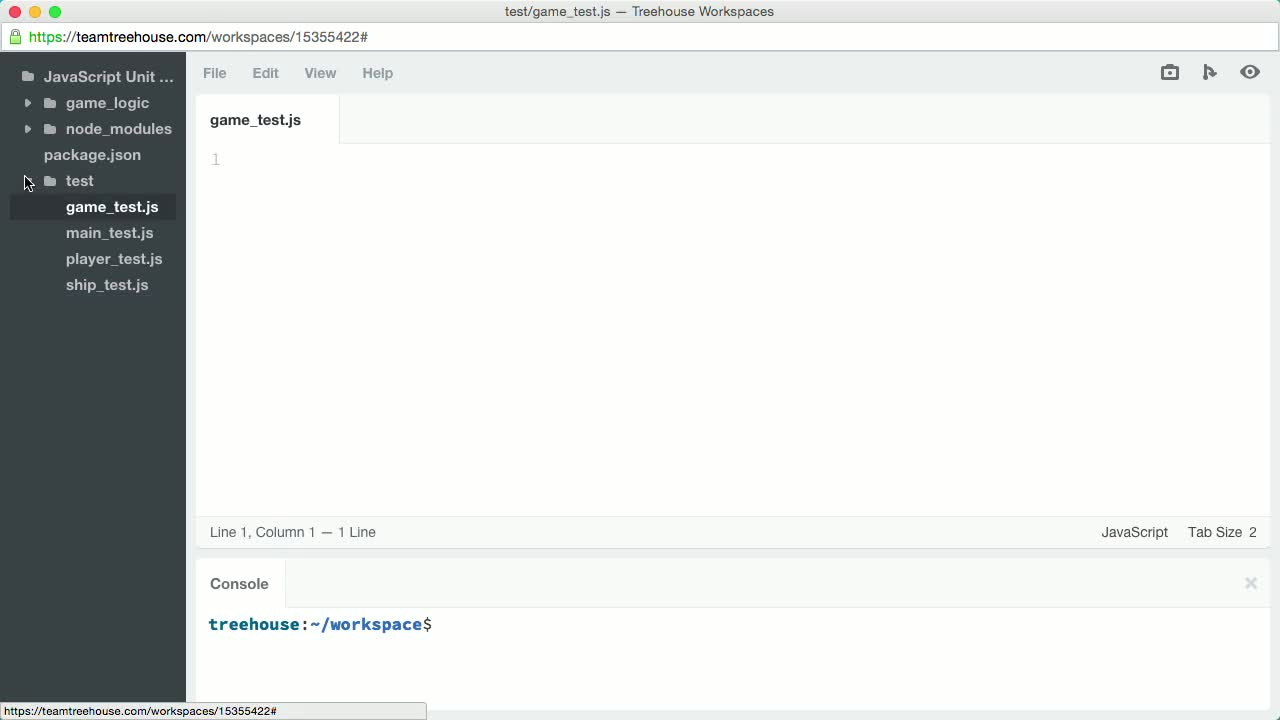Minimize the window with the yellow button
The width and height of the screenshot is (1280, 720).
pos(35,12)
